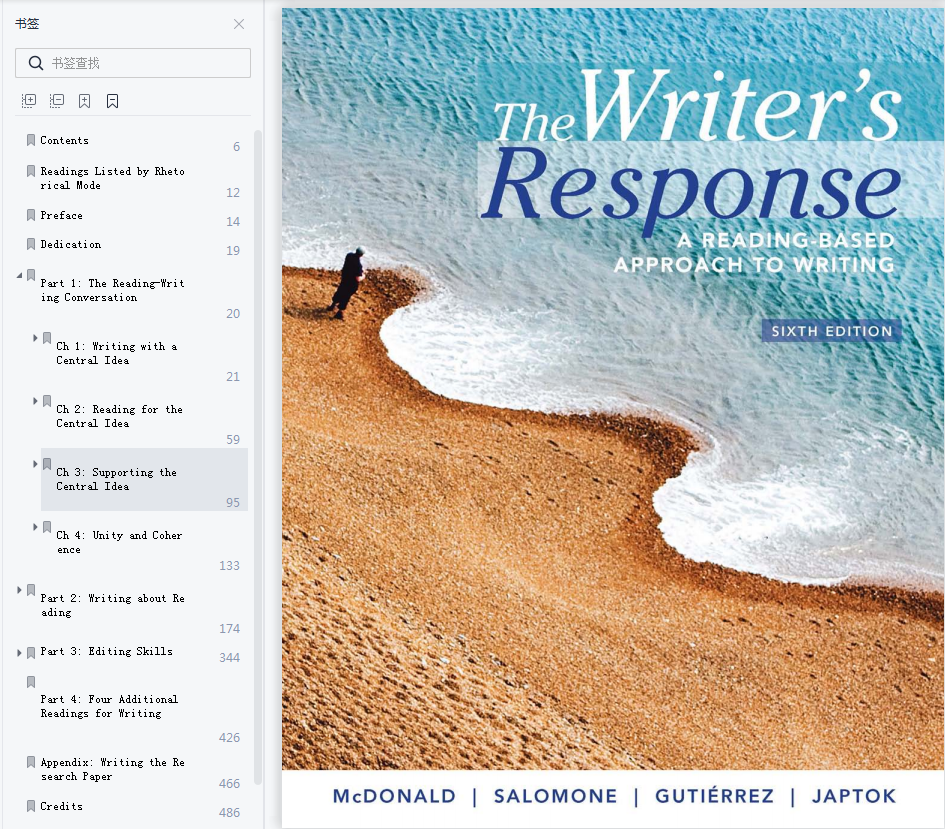This screenshot has height=829, width=945.
Task: Click page number 12 for Readings Listed
Action: click(x=233, y=193)
